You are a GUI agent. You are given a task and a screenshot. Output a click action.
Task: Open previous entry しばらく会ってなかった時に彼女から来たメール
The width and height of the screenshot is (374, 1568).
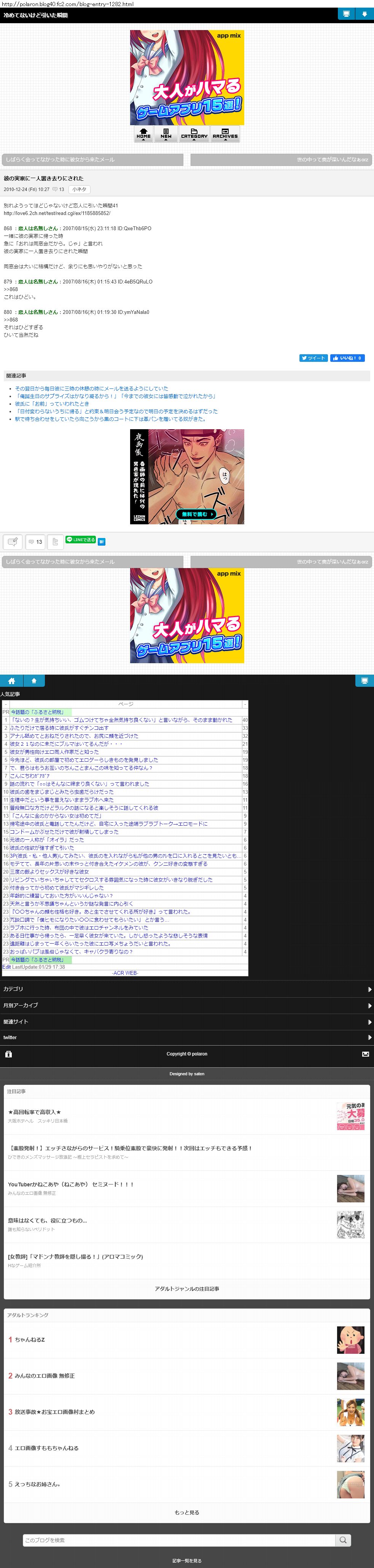point(92,159)
